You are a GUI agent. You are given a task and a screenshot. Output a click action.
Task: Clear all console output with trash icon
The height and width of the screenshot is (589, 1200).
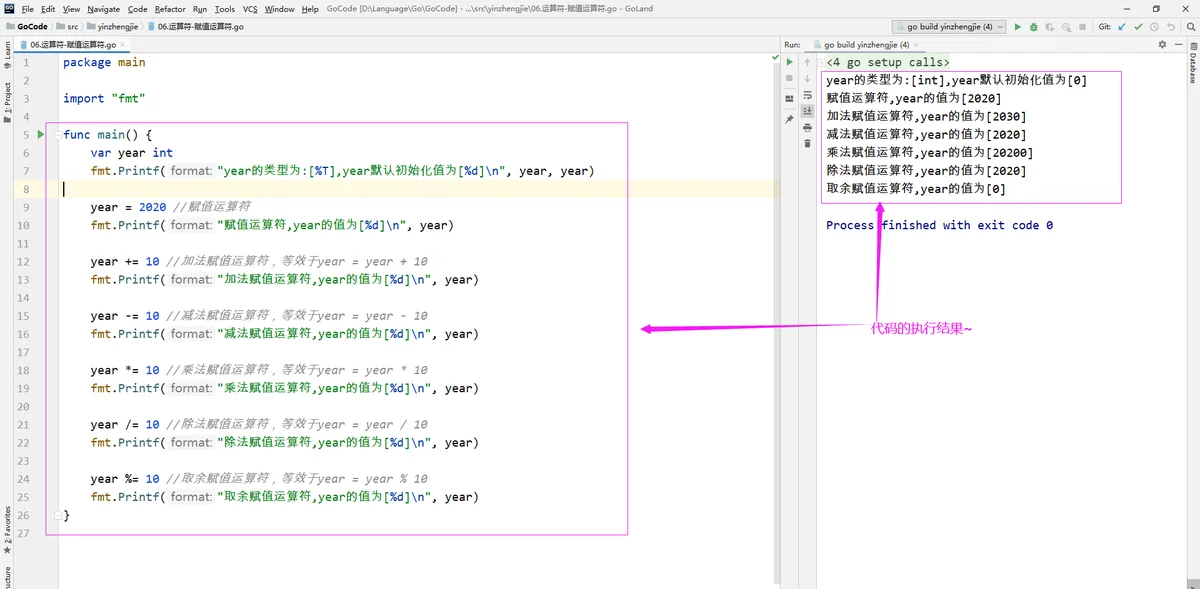click(808, 143)
